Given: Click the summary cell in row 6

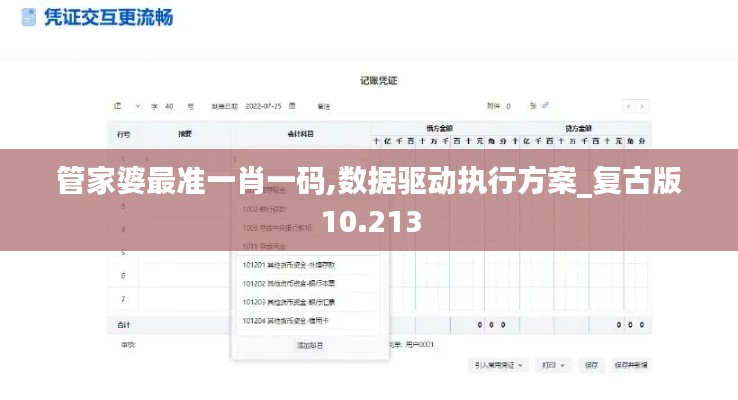Looking at the screenshot, I should tap(185, 276).
